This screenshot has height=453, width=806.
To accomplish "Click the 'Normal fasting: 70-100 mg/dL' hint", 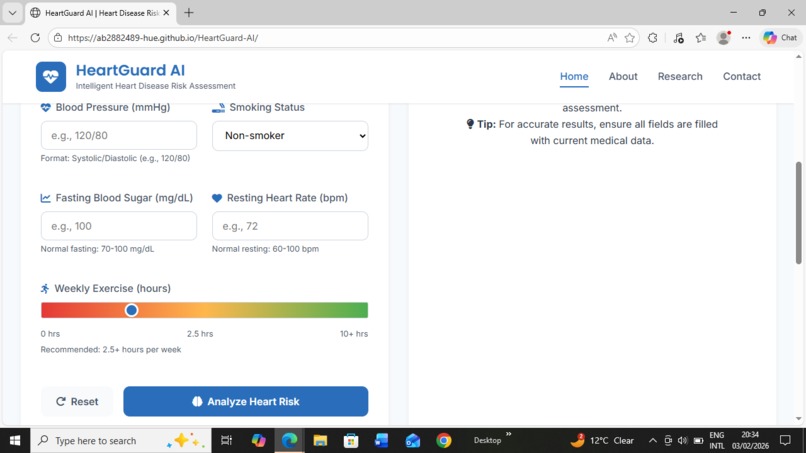I will [97, 249].
